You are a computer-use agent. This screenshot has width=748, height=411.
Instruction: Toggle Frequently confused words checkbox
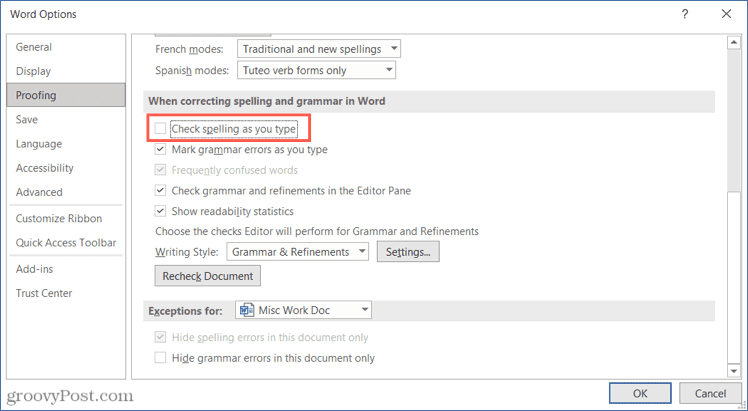tap(160, 170)
